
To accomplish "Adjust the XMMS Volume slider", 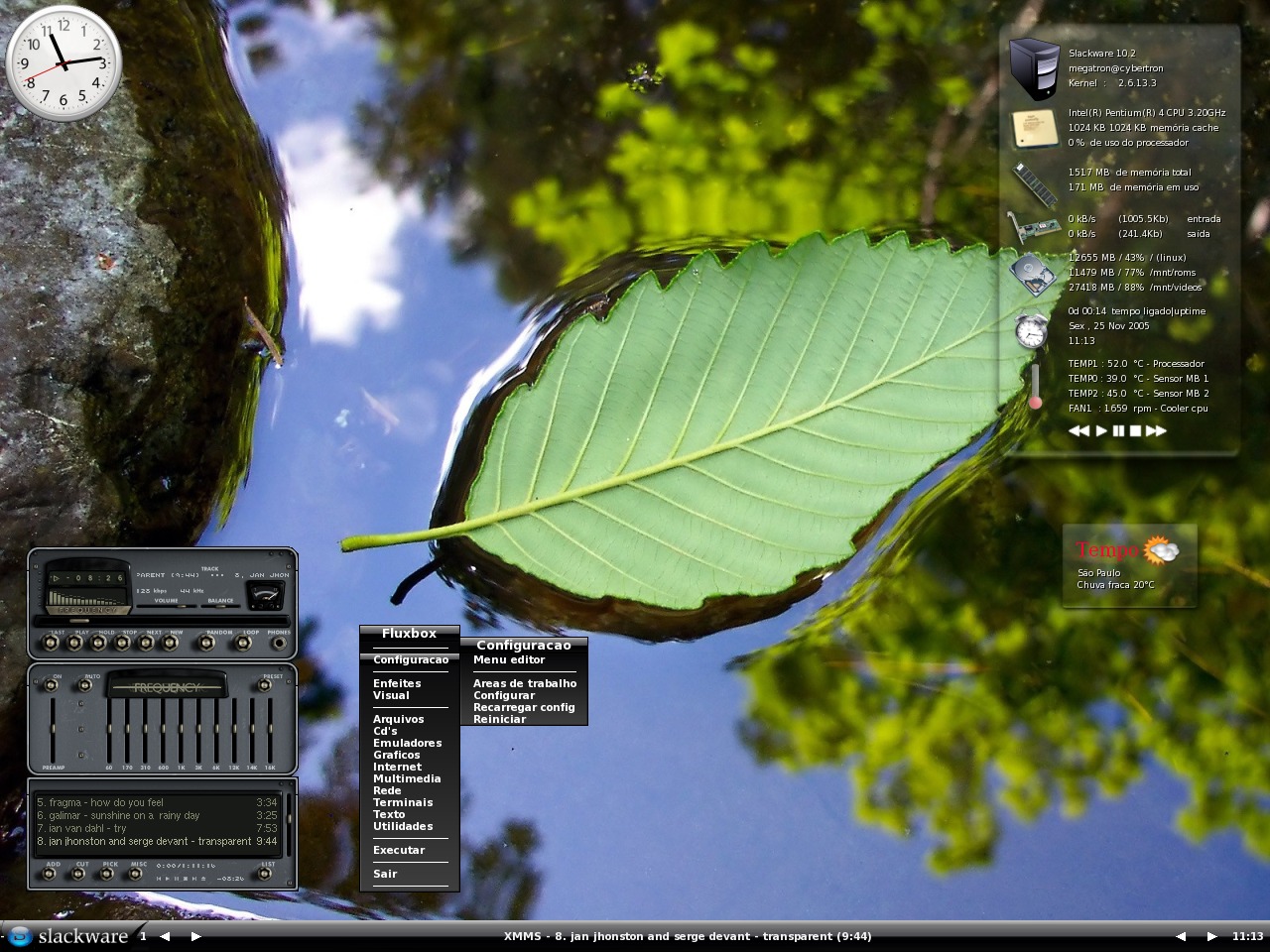I will click(167, 606).
